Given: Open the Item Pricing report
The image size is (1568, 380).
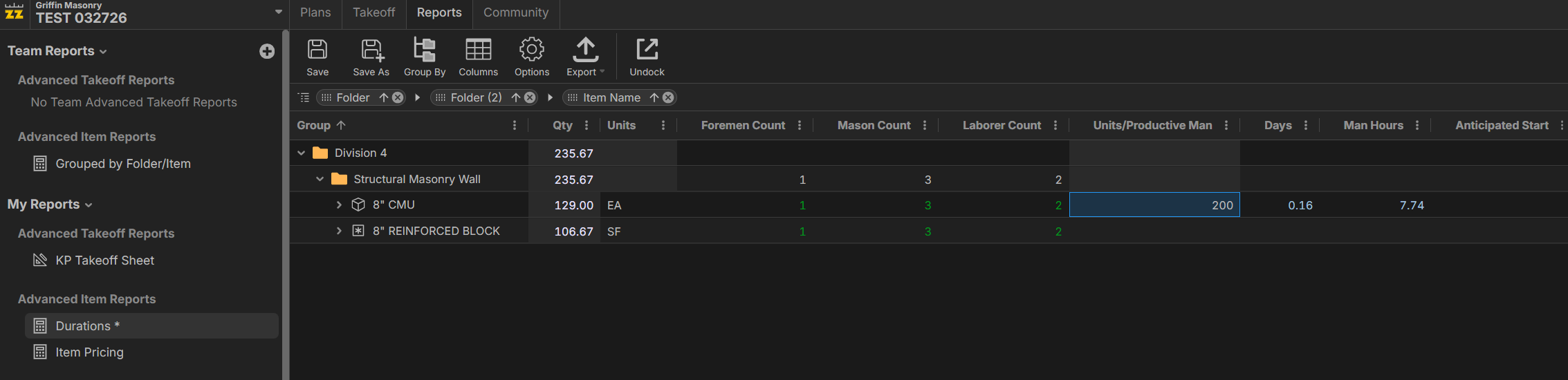Looking at the screenshot, I should click(x=89, y=352).
